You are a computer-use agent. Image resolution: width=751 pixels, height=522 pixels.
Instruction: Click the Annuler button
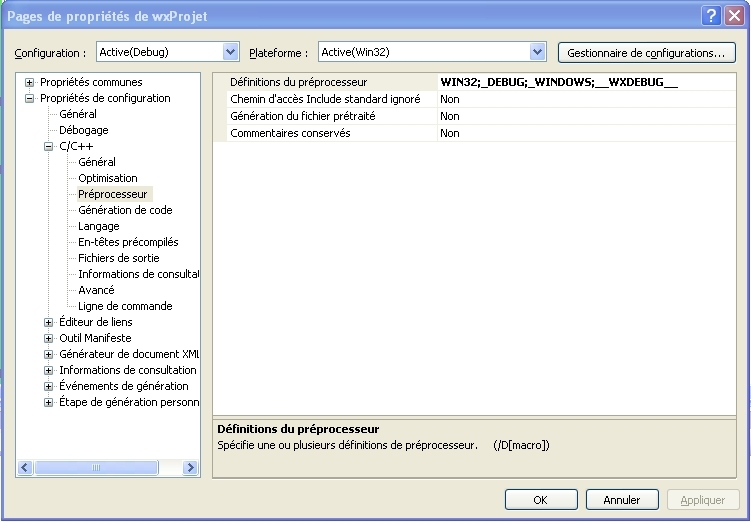coord(621,500)
